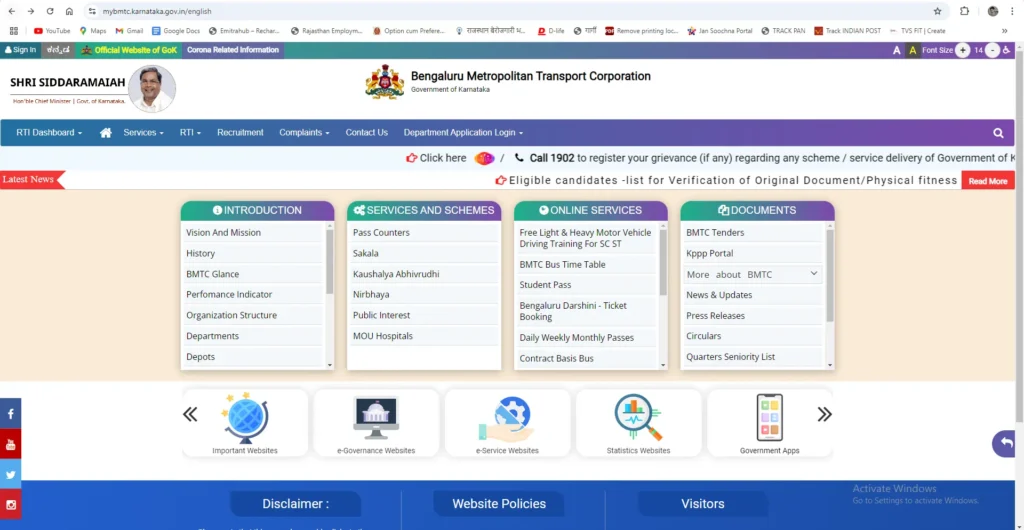Open Important Websites globe icon

pos(245,418)
